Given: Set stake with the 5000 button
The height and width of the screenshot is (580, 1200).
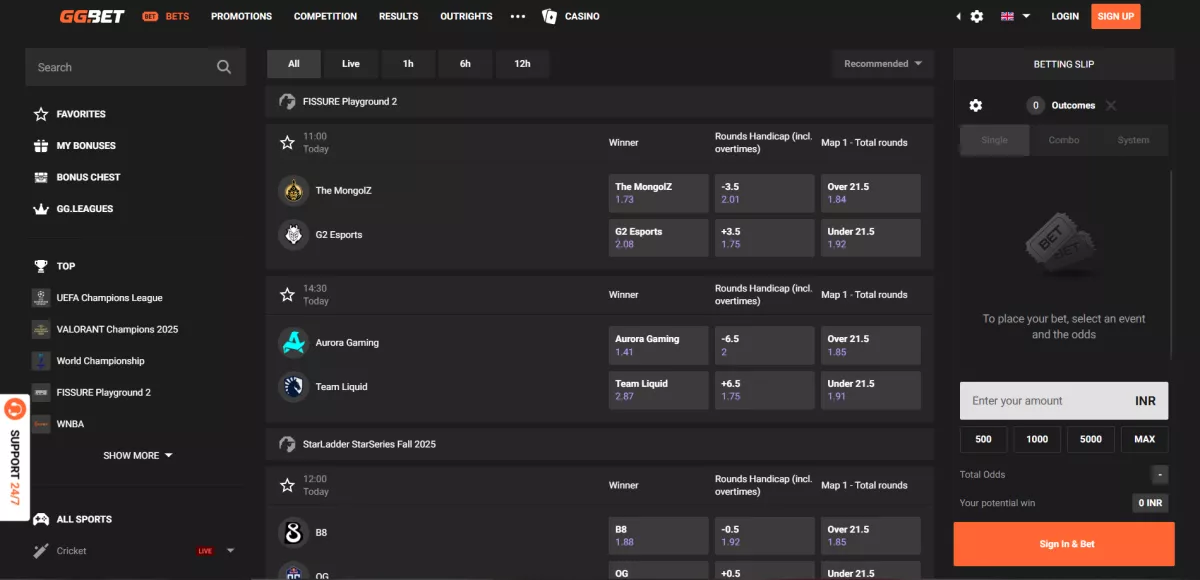Looking at the screenshot, I should [1090, 439].
